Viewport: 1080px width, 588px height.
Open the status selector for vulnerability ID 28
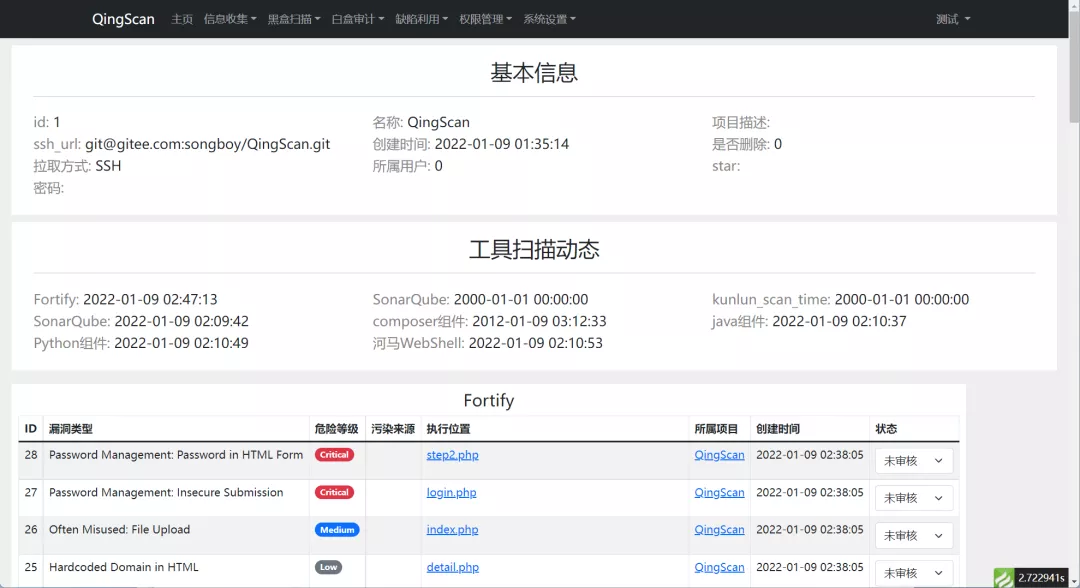point(913,460)
